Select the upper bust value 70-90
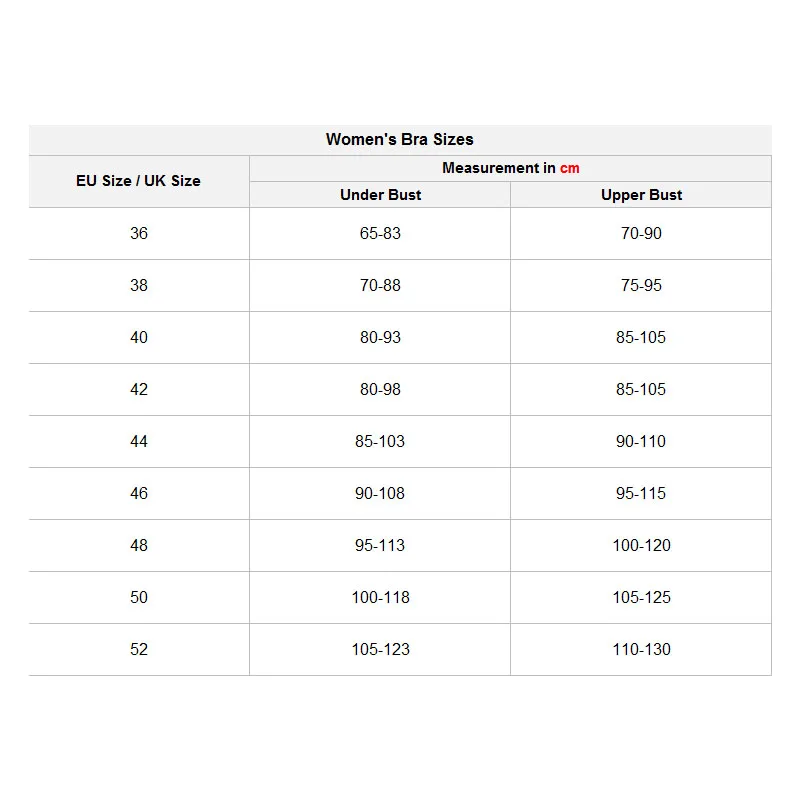800x800 pixels. click(x=641, y=233)
